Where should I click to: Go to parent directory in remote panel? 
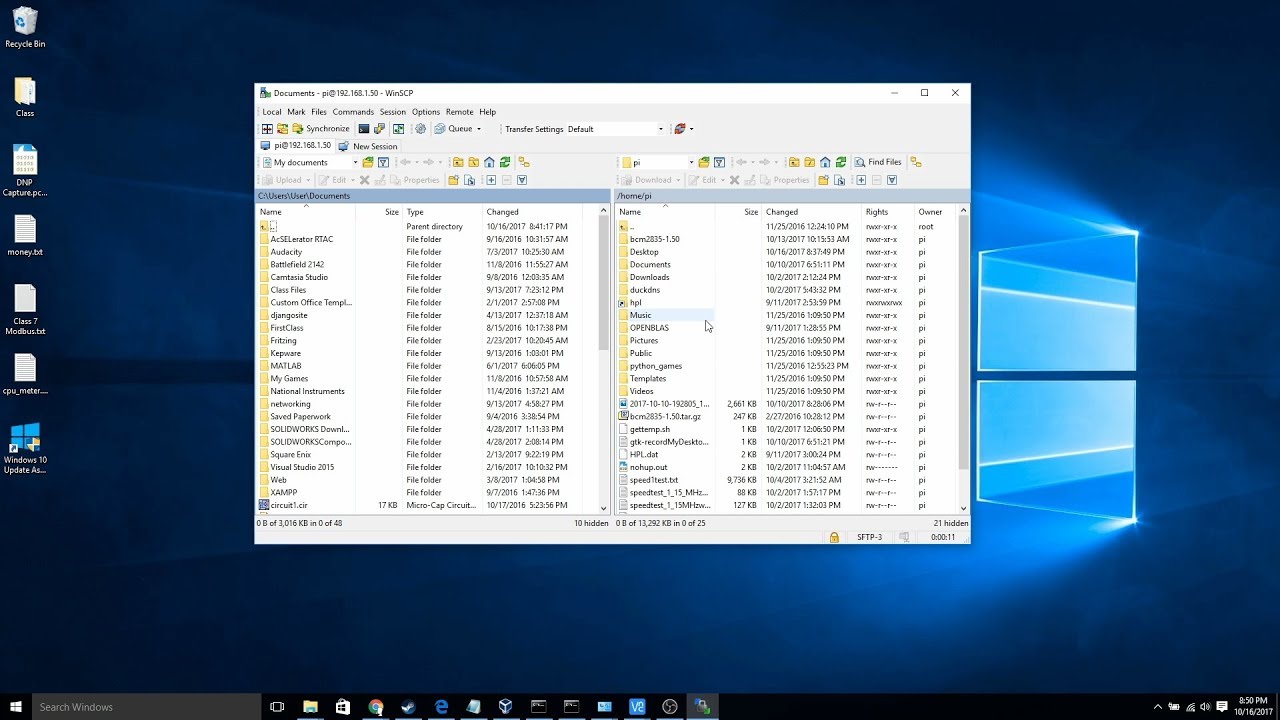[794, 162]
